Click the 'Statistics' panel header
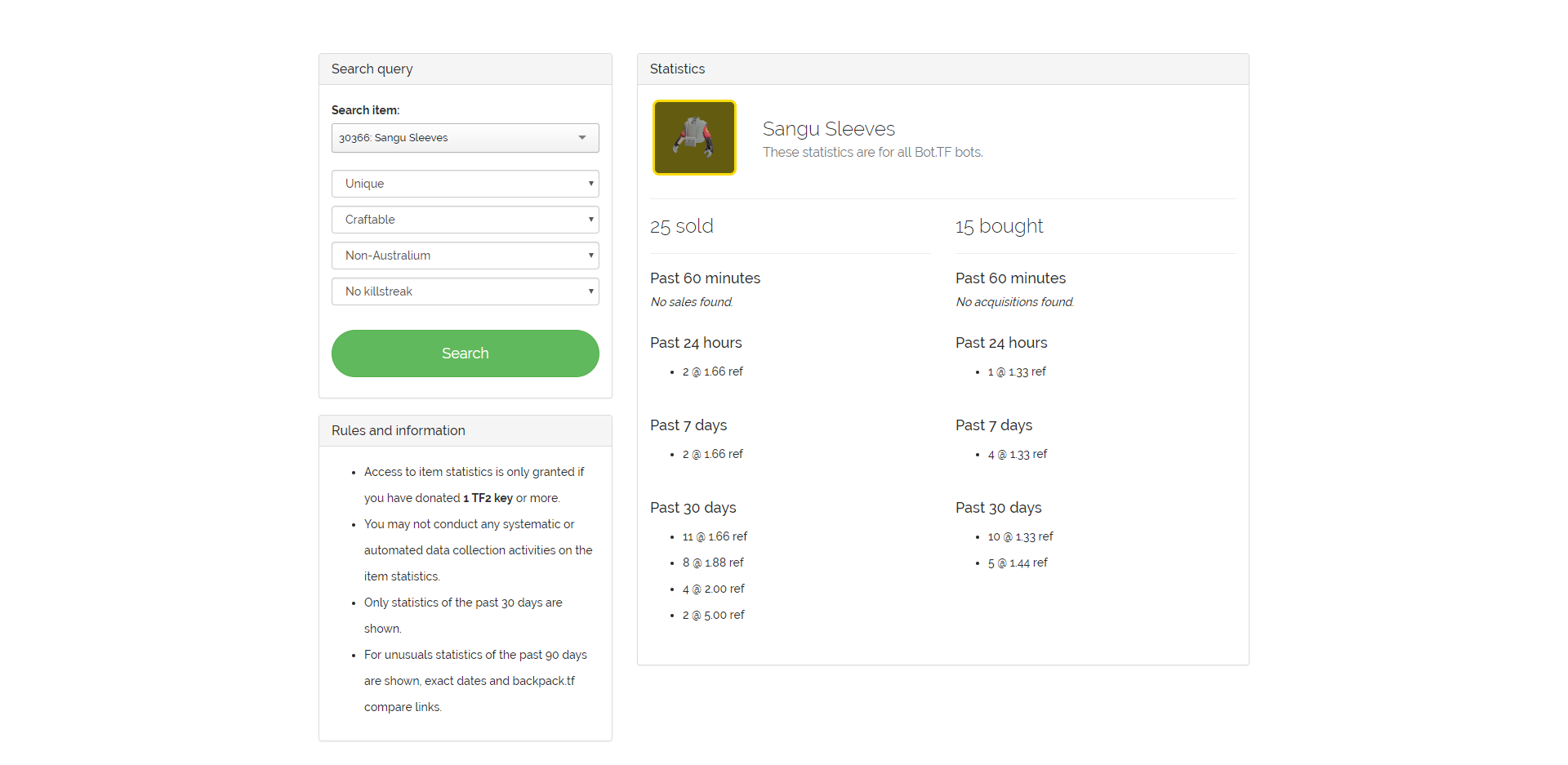 [x=943, y=69]
